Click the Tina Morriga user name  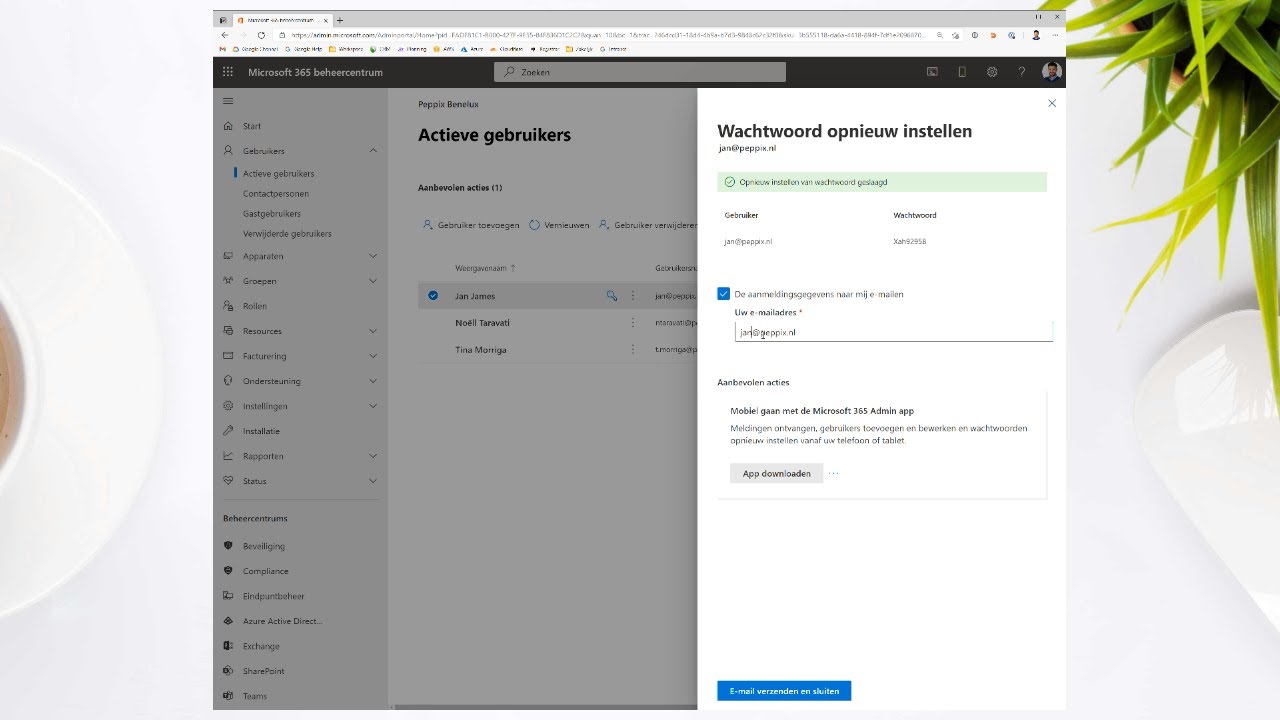click(x=481, y=350)
